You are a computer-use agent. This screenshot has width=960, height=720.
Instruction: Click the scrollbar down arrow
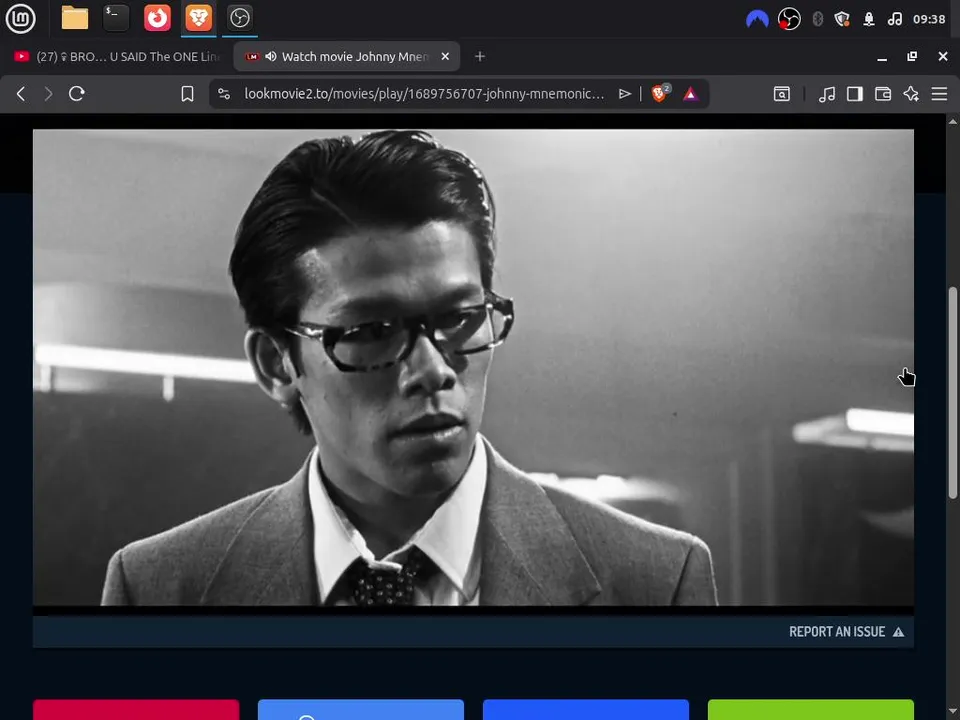pyautogui.click(x=953, y=713)
